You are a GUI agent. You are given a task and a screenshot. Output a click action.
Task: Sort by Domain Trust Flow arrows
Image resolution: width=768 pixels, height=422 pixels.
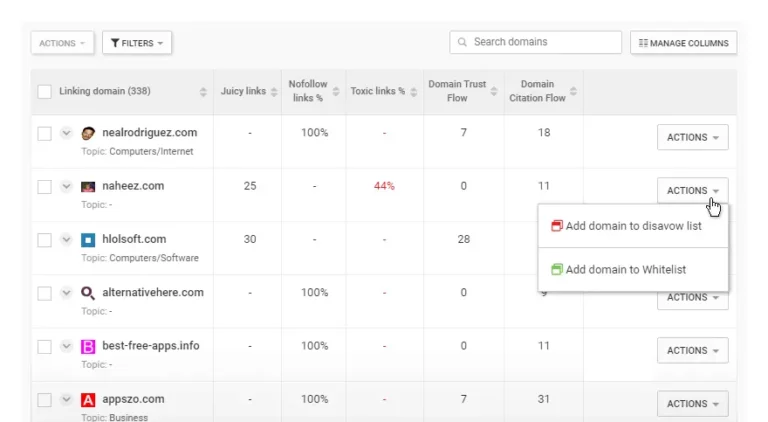coord(494,92)
